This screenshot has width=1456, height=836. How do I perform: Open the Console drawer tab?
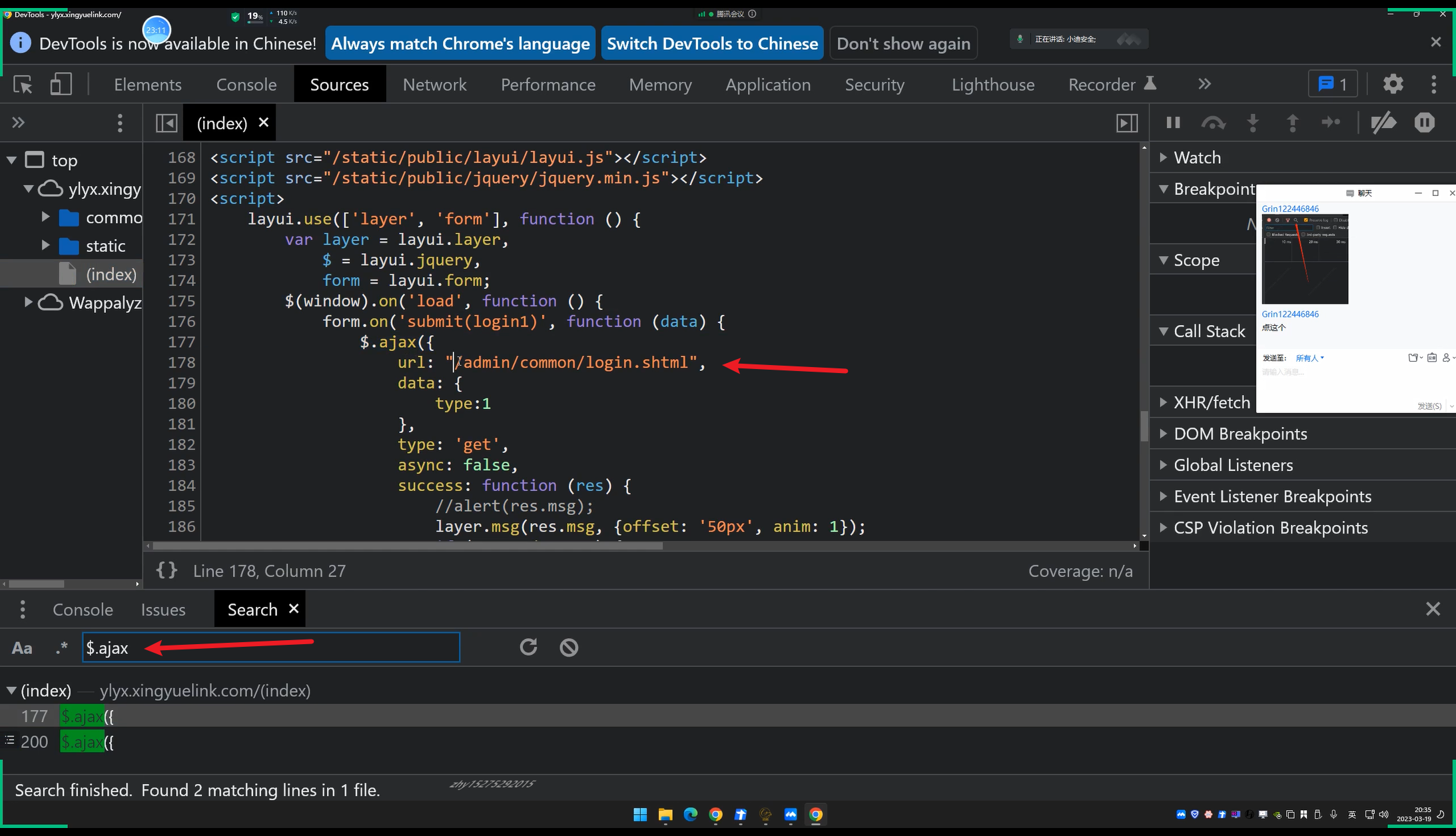pos(83,610)
